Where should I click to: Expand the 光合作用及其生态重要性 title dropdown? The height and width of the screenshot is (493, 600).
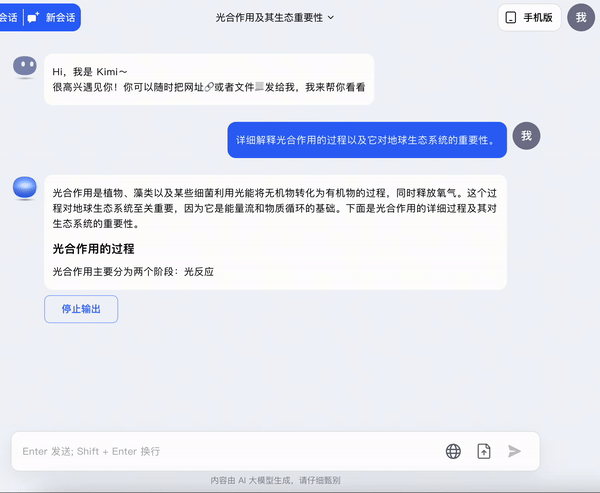tap(275, 17)
